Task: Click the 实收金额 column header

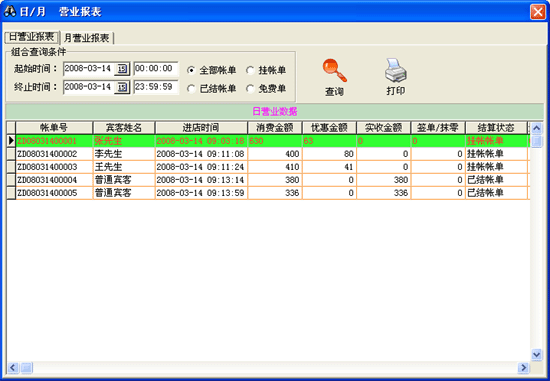Action: pos(383,128)
